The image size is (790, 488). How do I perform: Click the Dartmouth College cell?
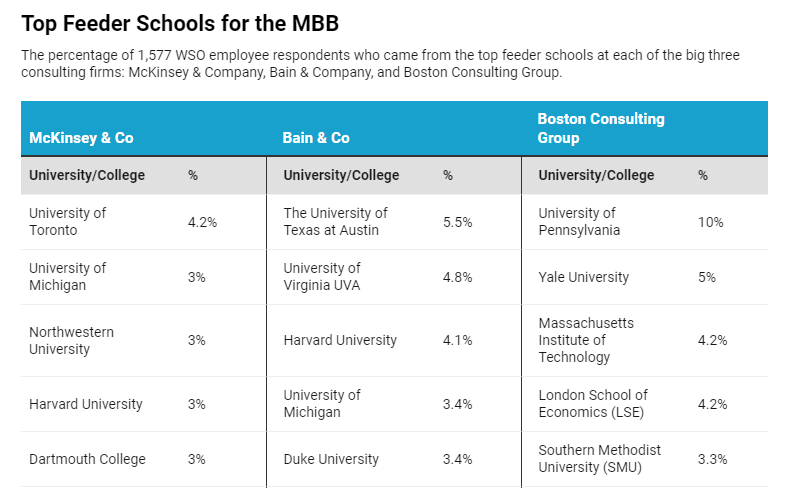tap(87, 459)
